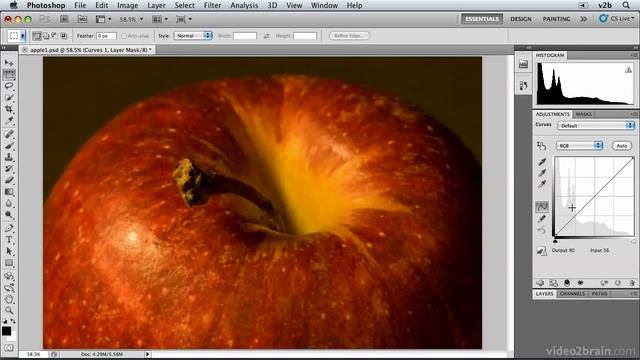The image size is (640, 360).
Task: Select the Type tool
Action: point(9,240)
